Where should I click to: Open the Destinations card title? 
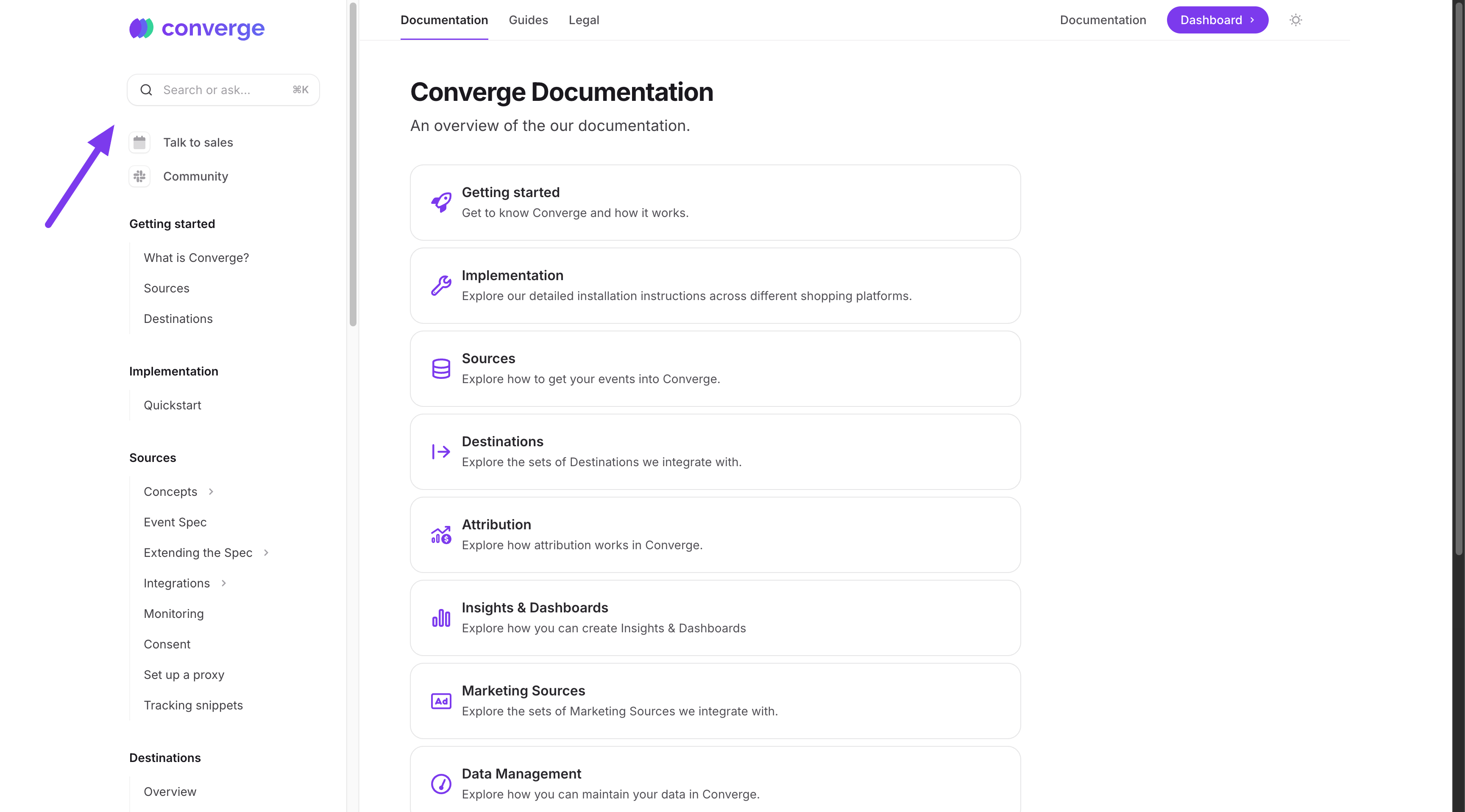click(x=503, y=441)
